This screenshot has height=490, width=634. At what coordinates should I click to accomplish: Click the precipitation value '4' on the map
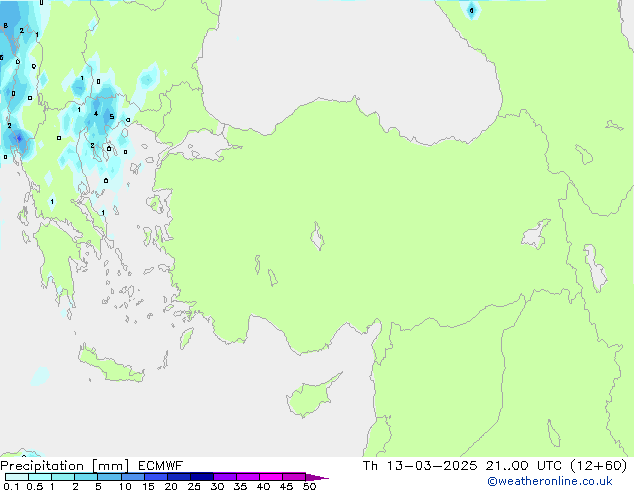pyautogui.click(x=96, y=114)
